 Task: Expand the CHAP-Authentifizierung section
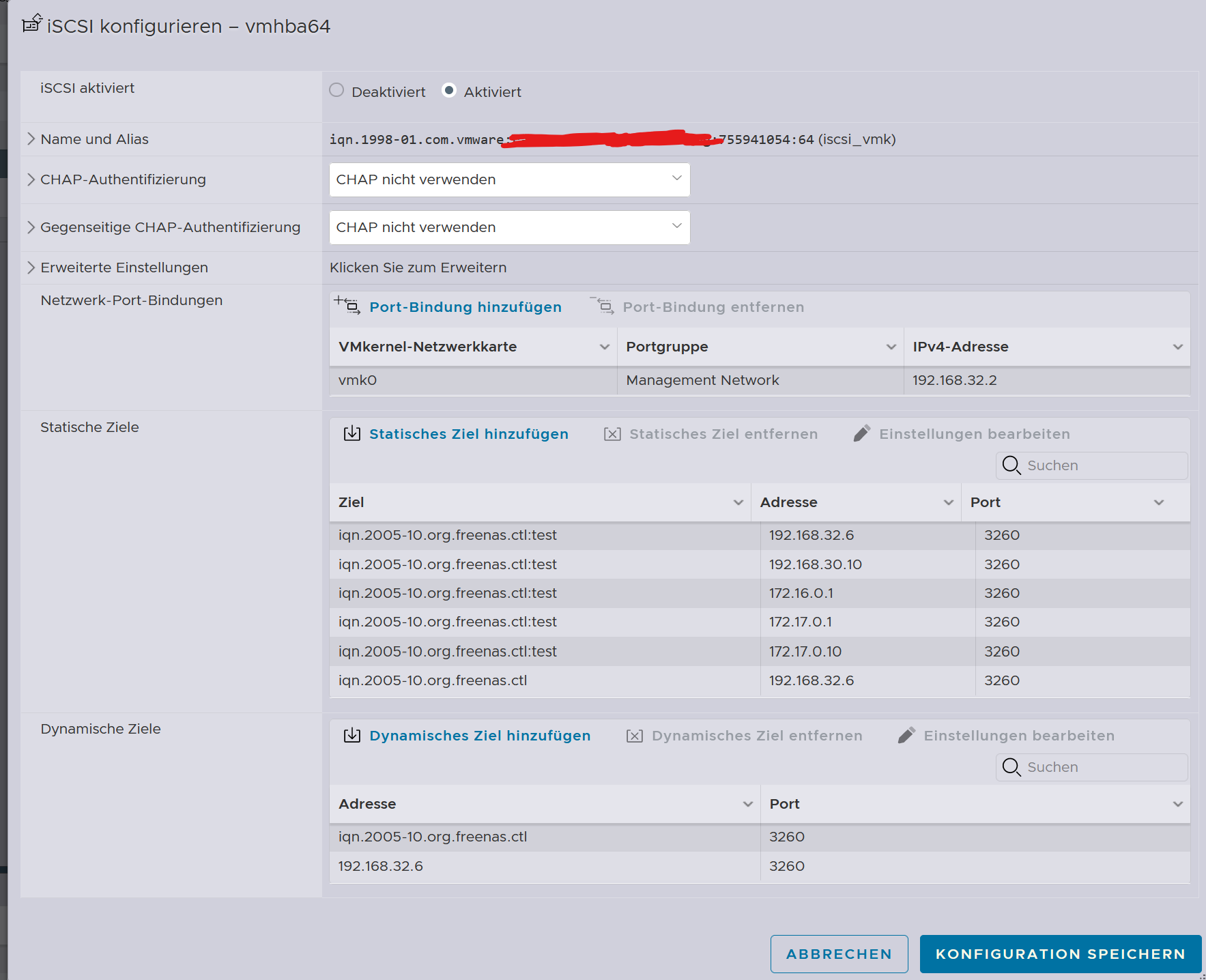click(x=31, y=179)
